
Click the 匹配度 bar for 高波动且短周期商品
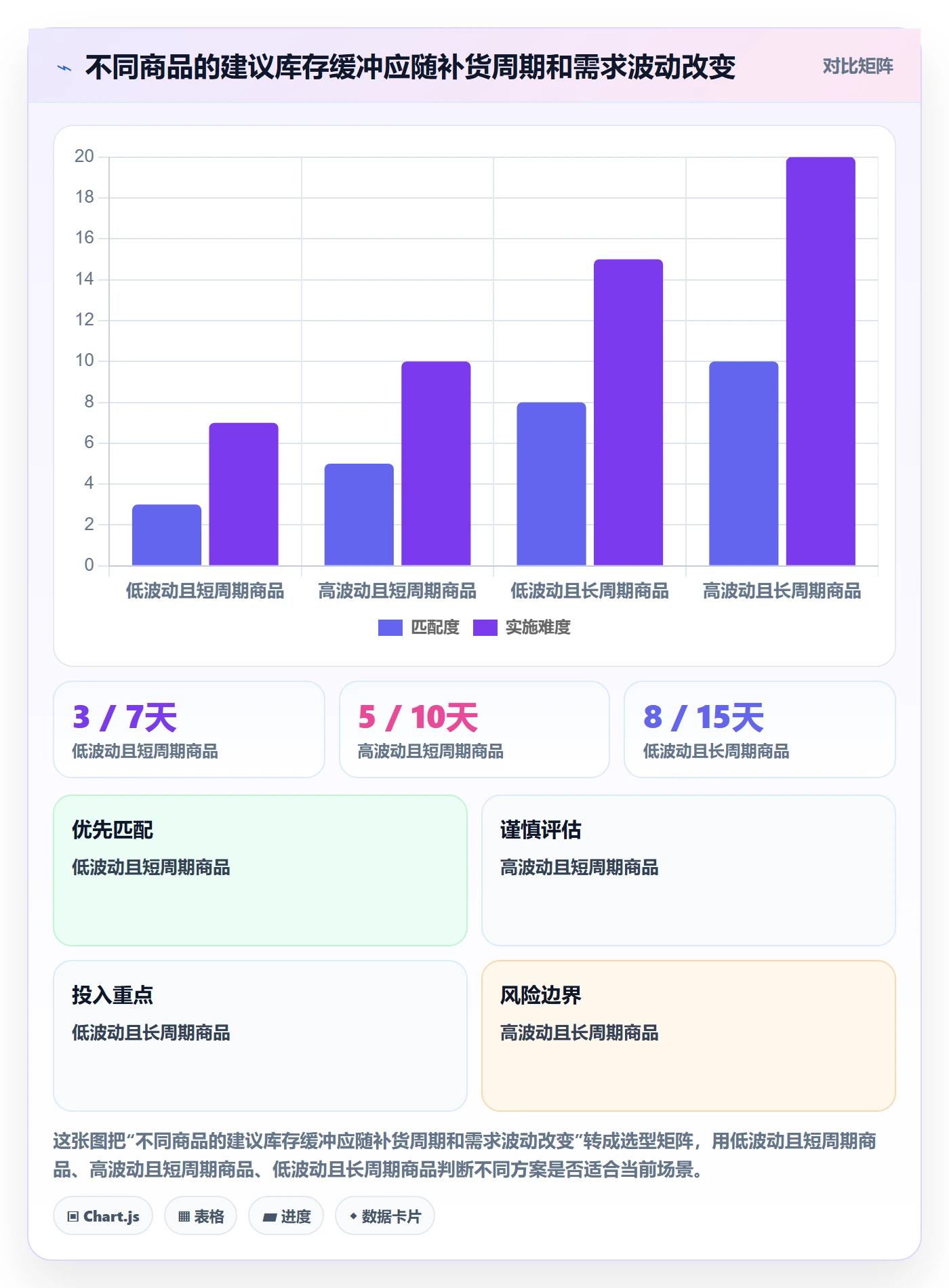pos(359,515)
